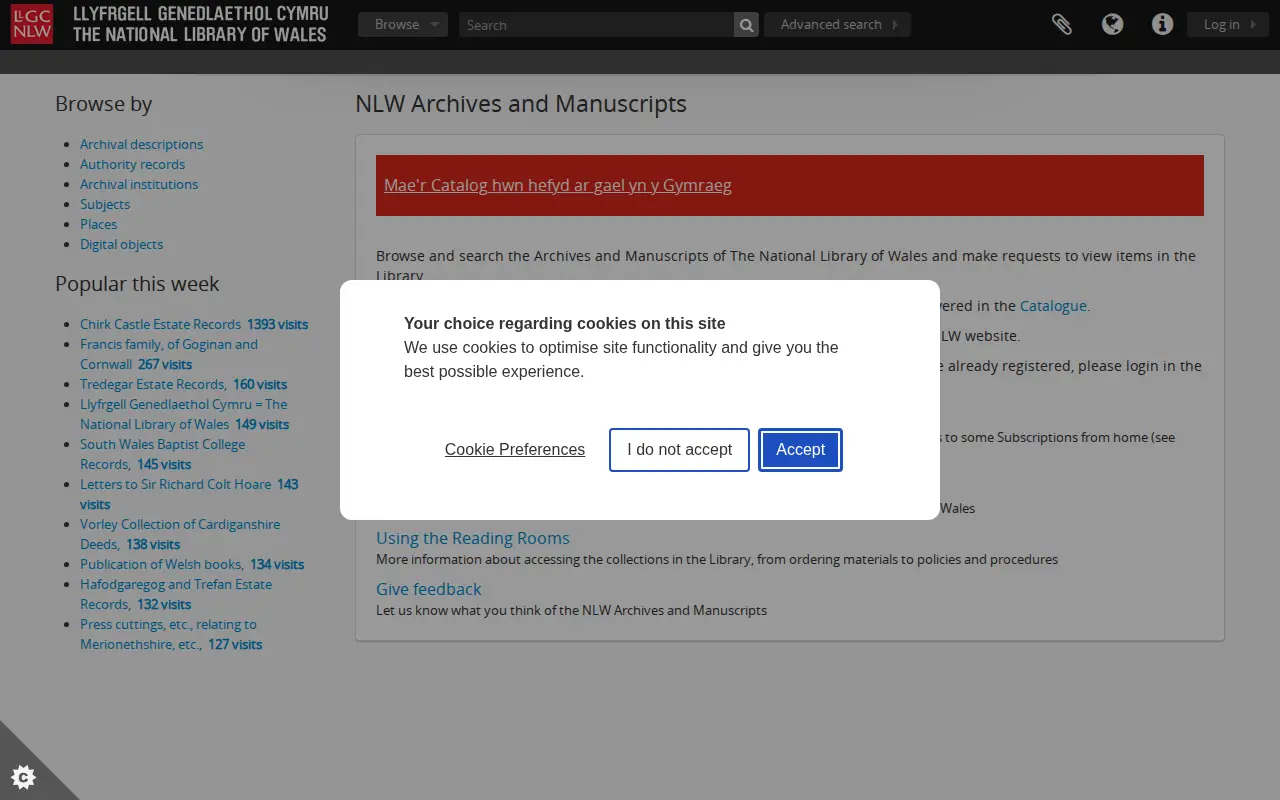Open the quick links info icon

click(x=1162, y=25)
